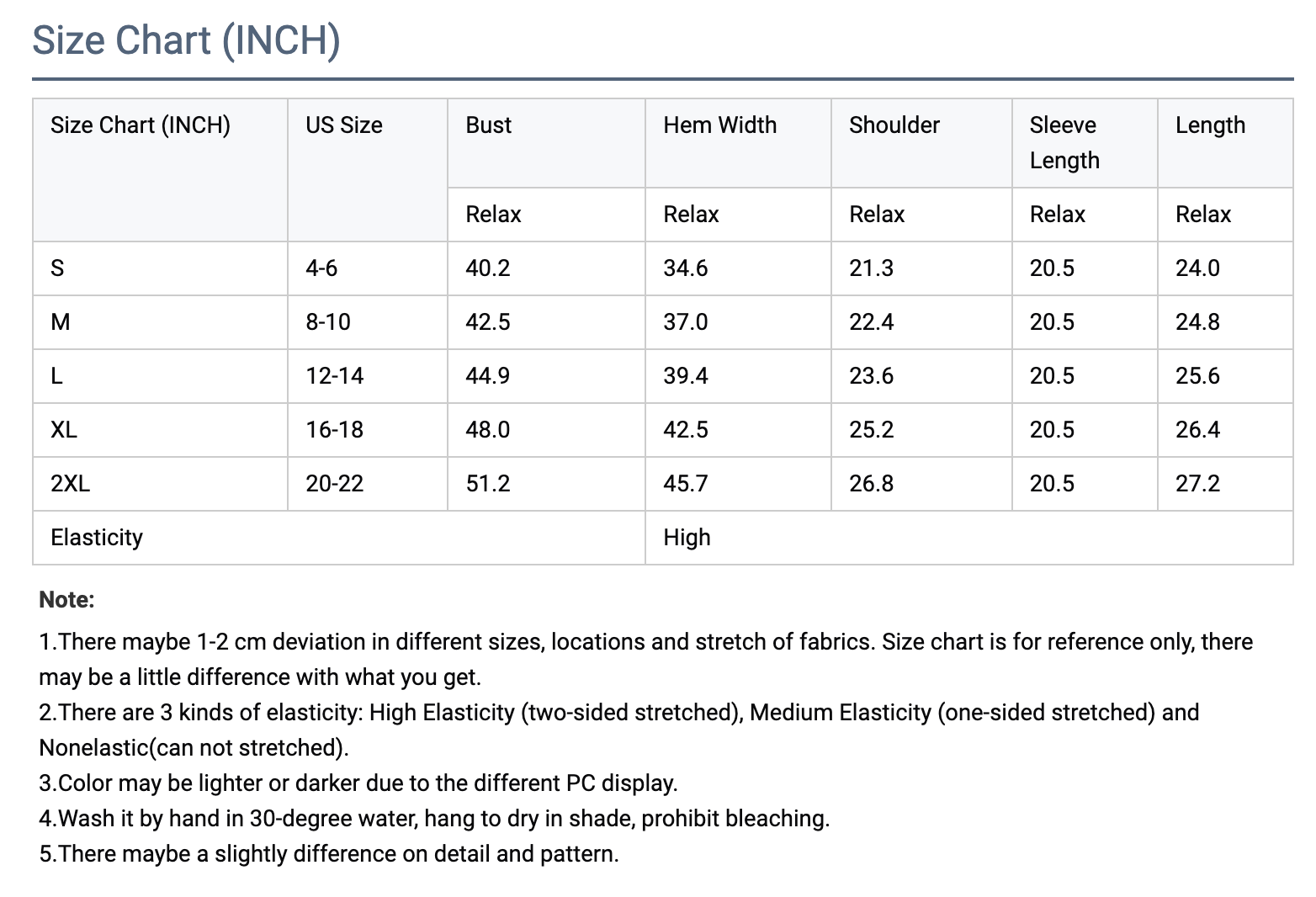This screenshot has height=897, width=1316.
Task: Click the Hem Width column header
Action: 719,125
